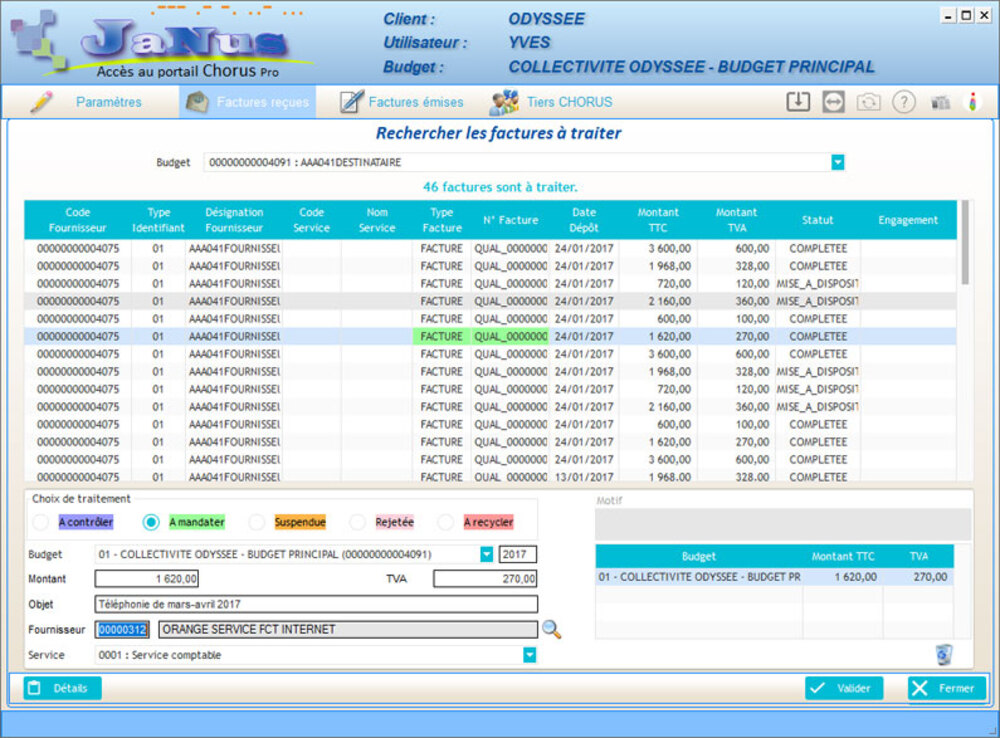Screen dimensions: 1000x738
Task: Click the Valider button
Action: click(844, 688)
